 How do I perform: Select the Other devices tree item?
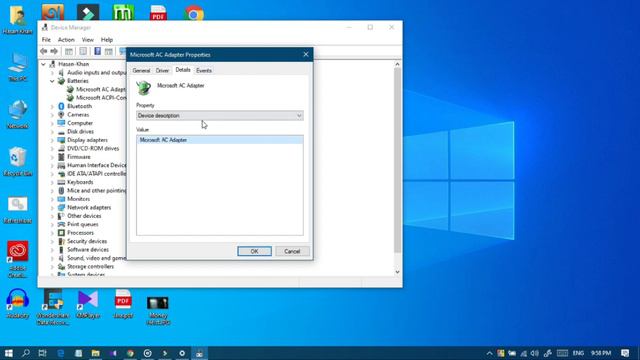[84, 216]
